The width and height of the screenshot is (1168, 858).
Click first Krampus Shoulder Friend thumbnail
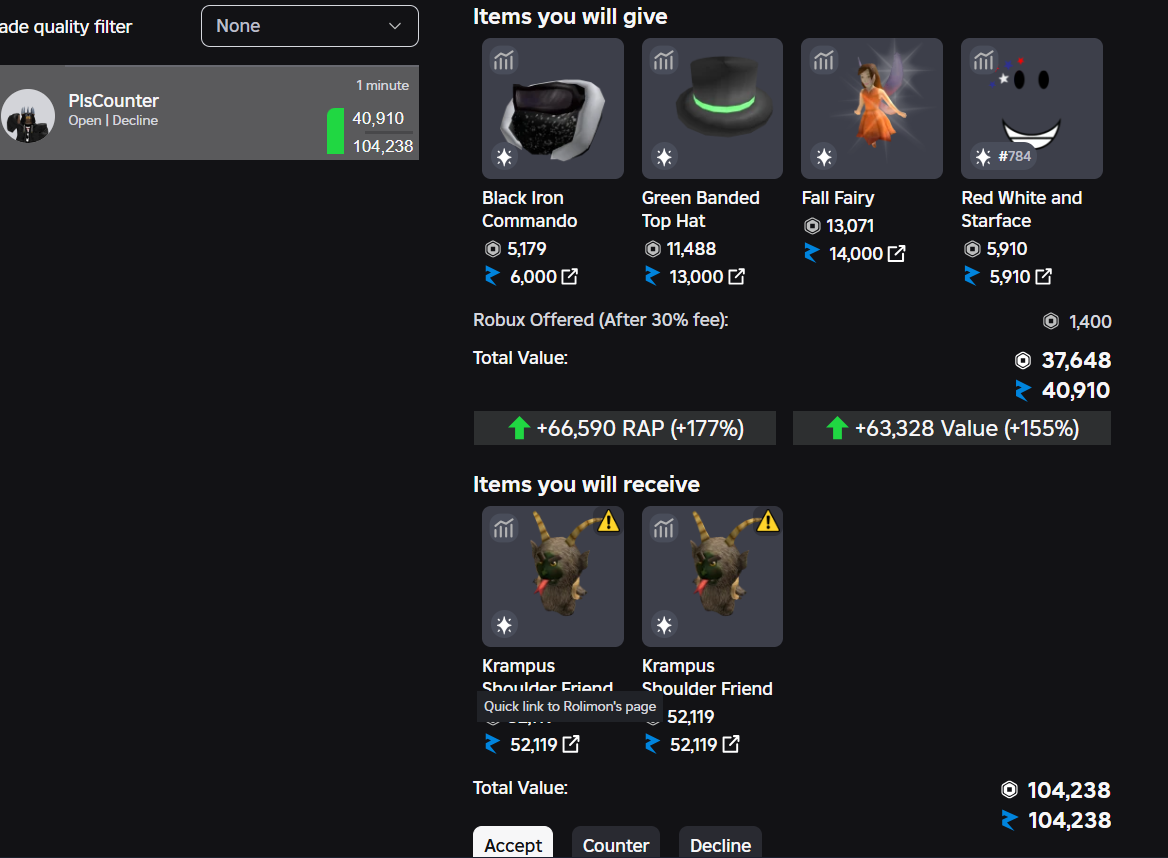click(x=553, y=576)
